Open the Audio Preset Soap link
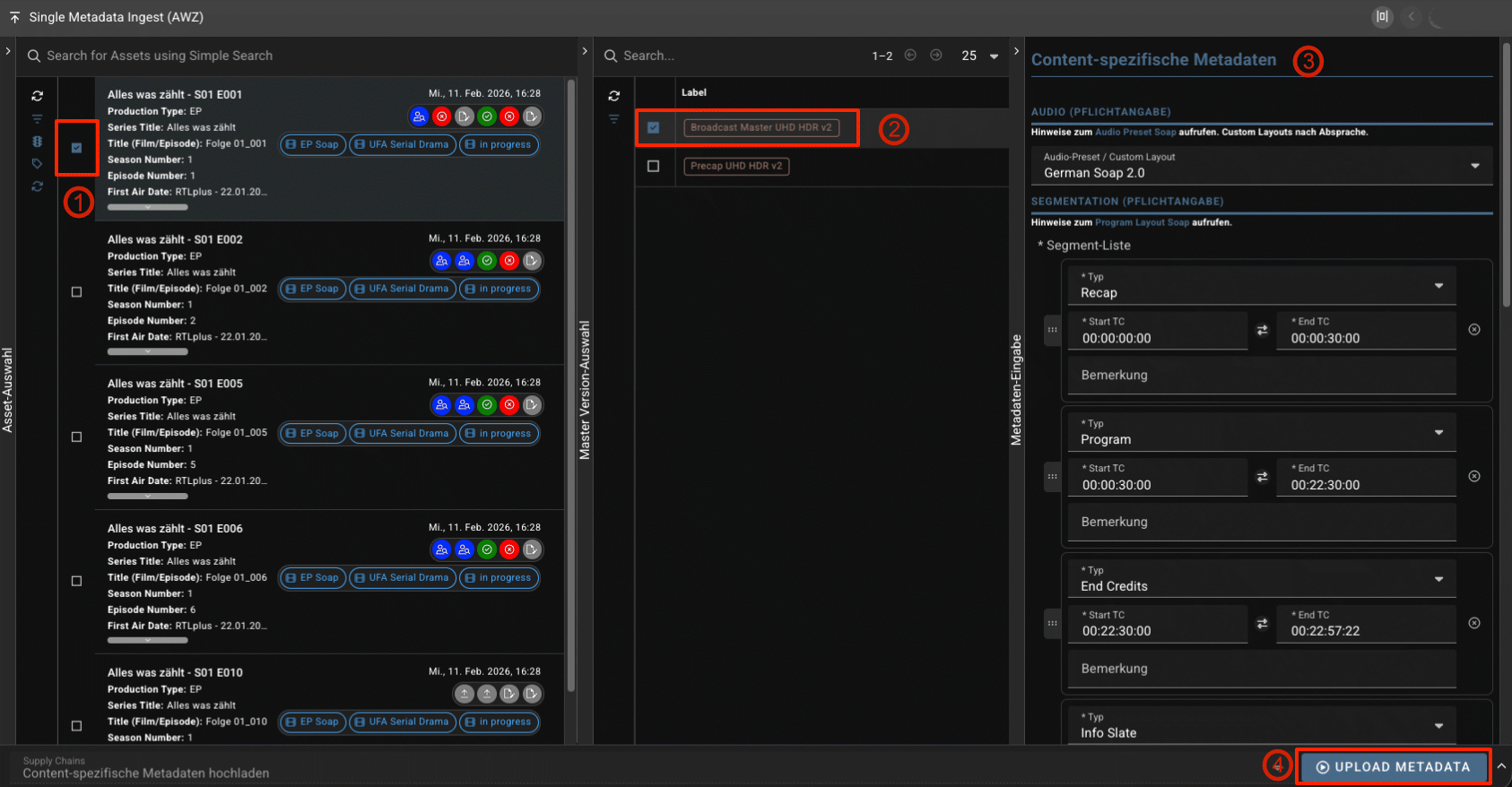The width and height of the screenshot is (1512, 787). [1134, 132]
